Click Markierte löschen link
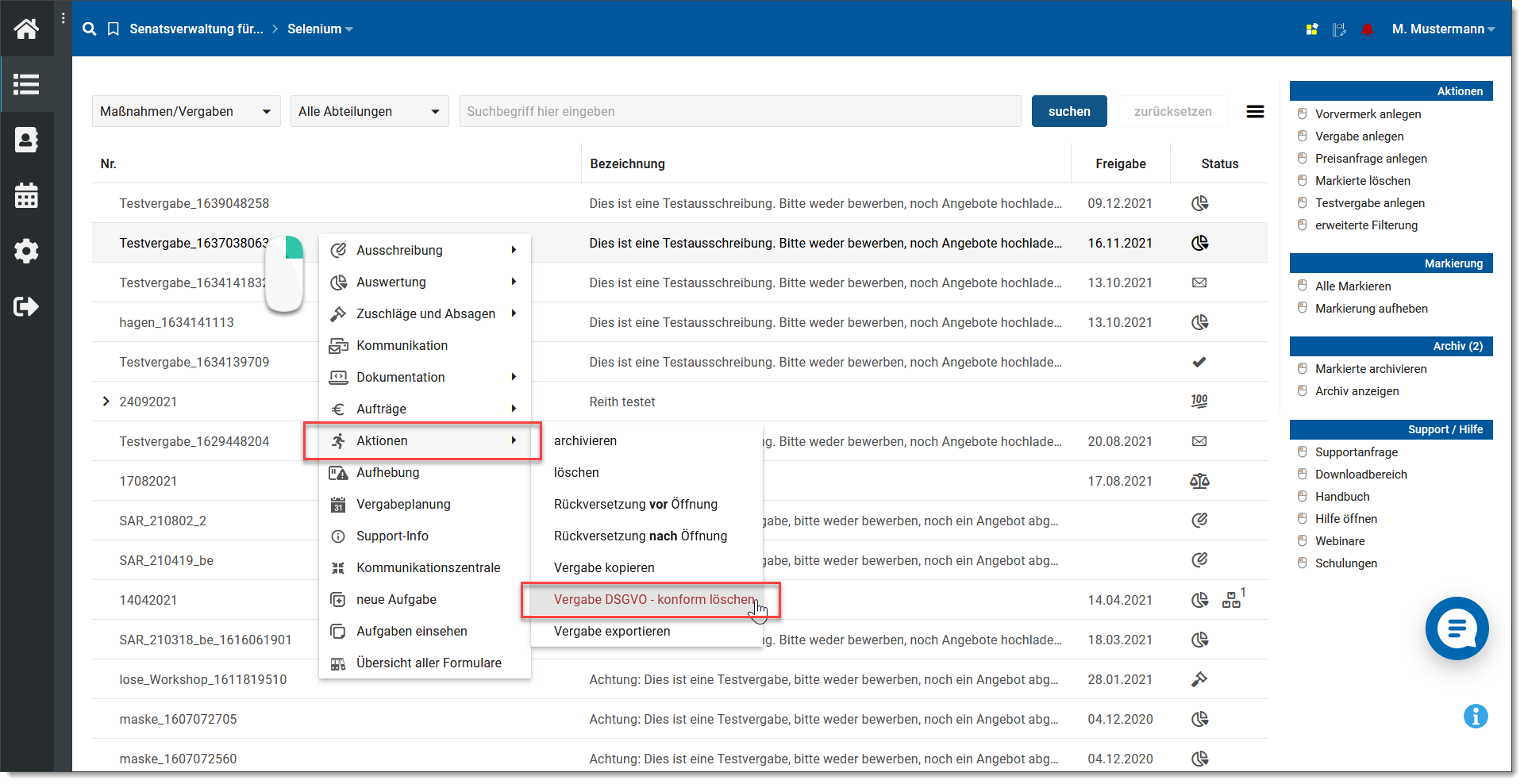This screenshot has height=784, width=1524. [1362, 181]
